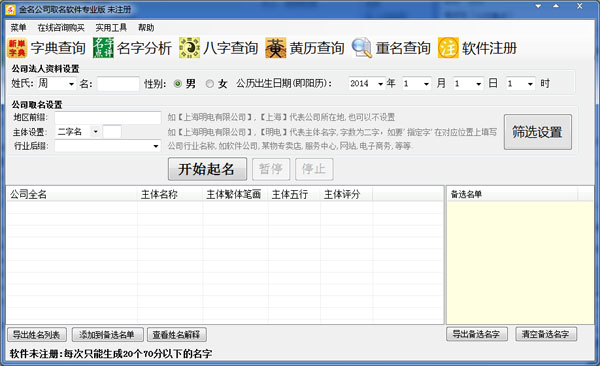
Task: Click the 主体名称 column header
Action: coord(170,194)
